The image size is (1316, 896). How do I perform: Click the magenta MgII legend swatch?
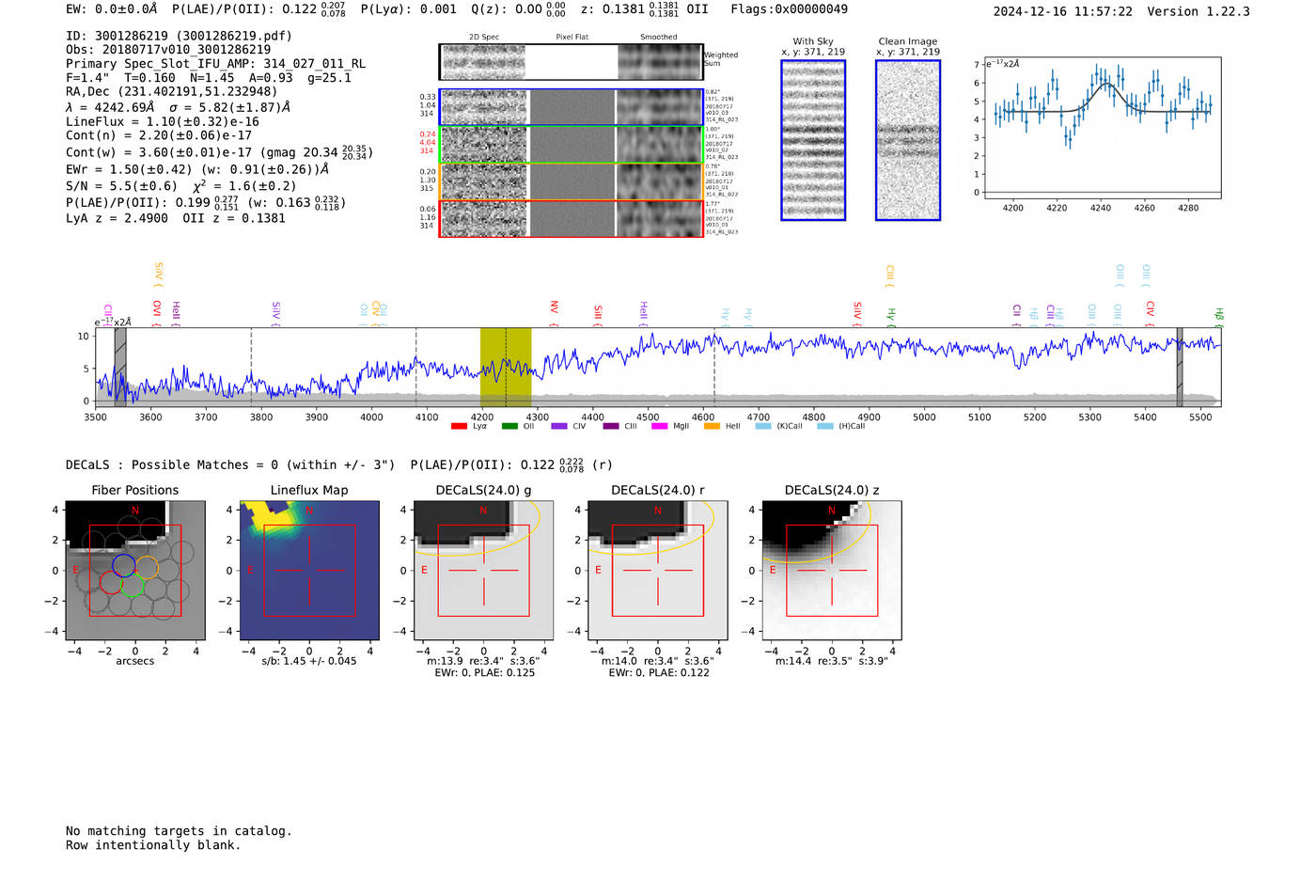(x=659, y=426)
